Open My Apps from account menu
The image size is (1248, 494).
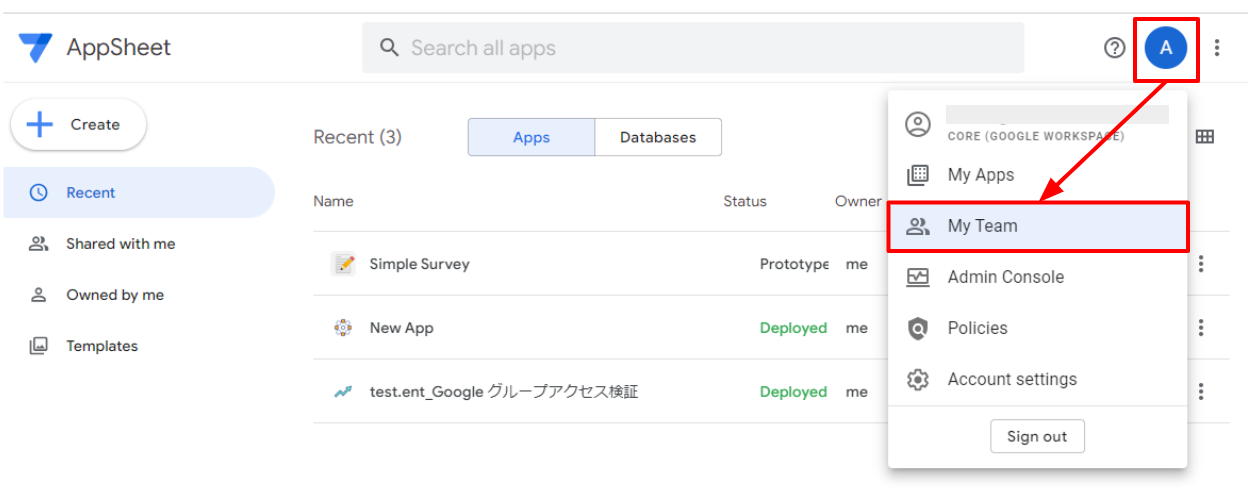tap(1037, 175)
